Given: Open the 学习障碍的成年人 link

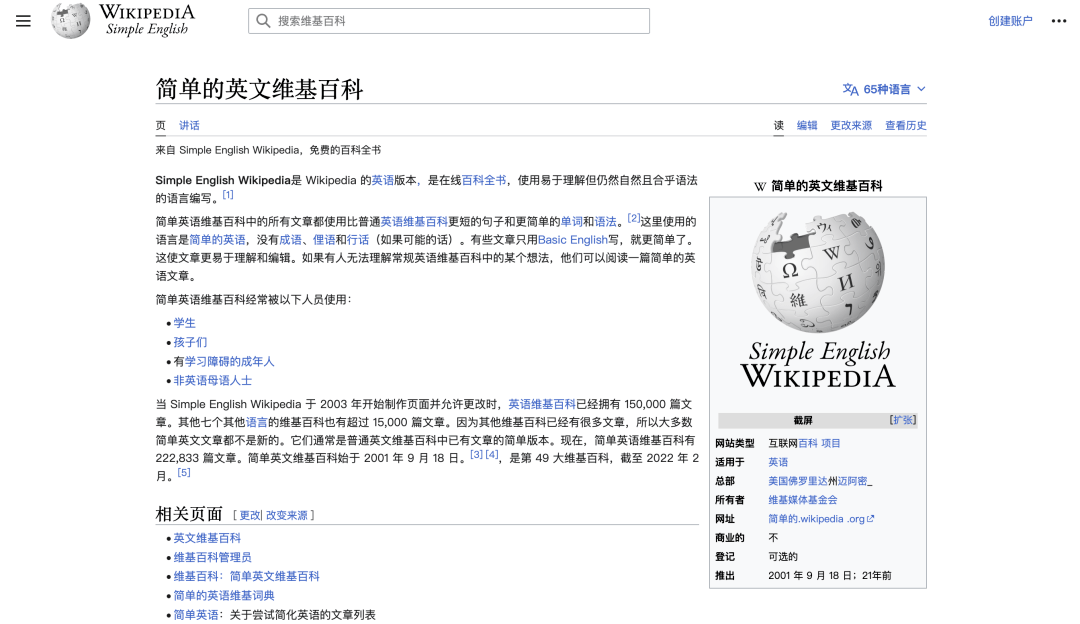Looking at the screenshot, I should 229,362.
